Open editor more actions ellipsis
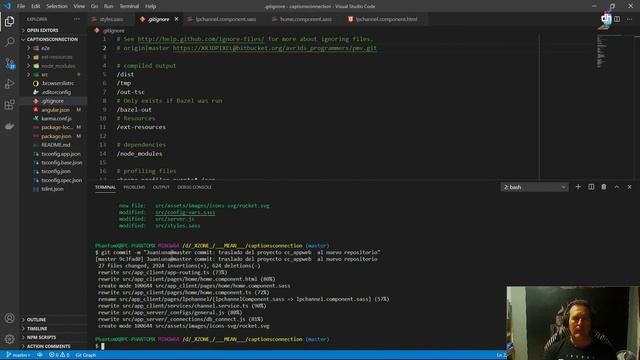Image resolution: width=640 pixels, height=360 pixels. click(629, 19)
